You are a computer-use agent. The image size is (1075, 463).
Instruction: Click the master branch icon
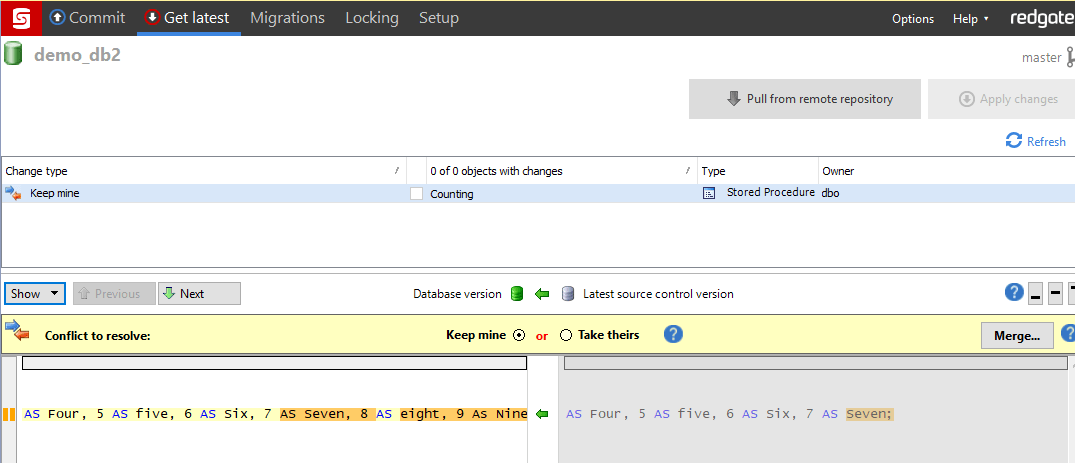pos(1070,58)
